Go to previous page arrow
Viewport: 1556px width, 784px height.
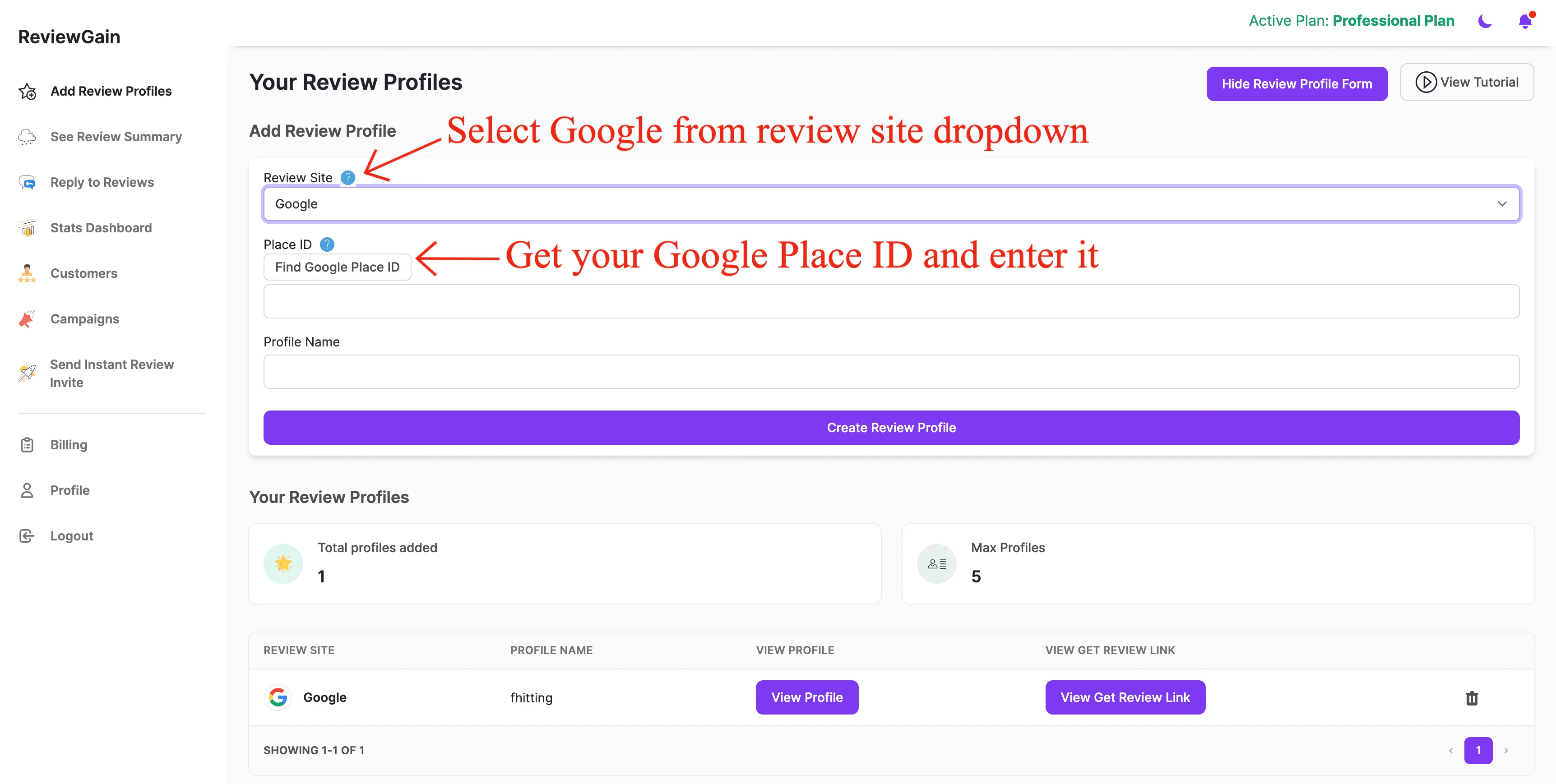click(x=1451, y=751)
